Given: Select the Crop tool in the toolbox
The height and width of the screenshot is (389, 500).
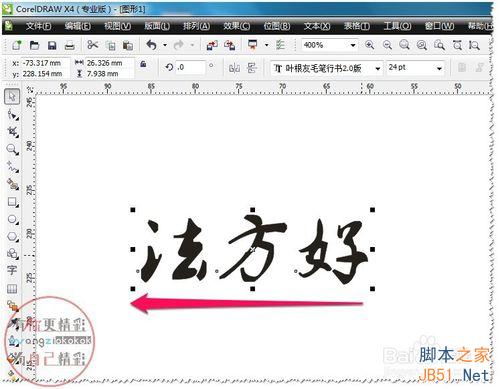Looking at the screenshot, I should [13, 132].
